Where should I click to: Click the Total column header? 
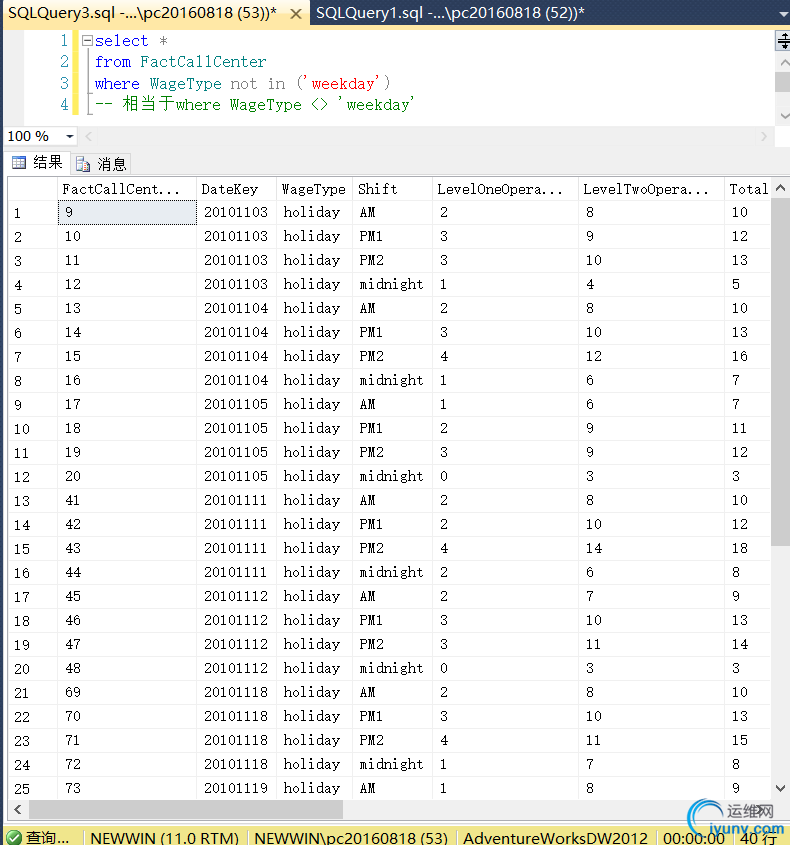(748, 189)
